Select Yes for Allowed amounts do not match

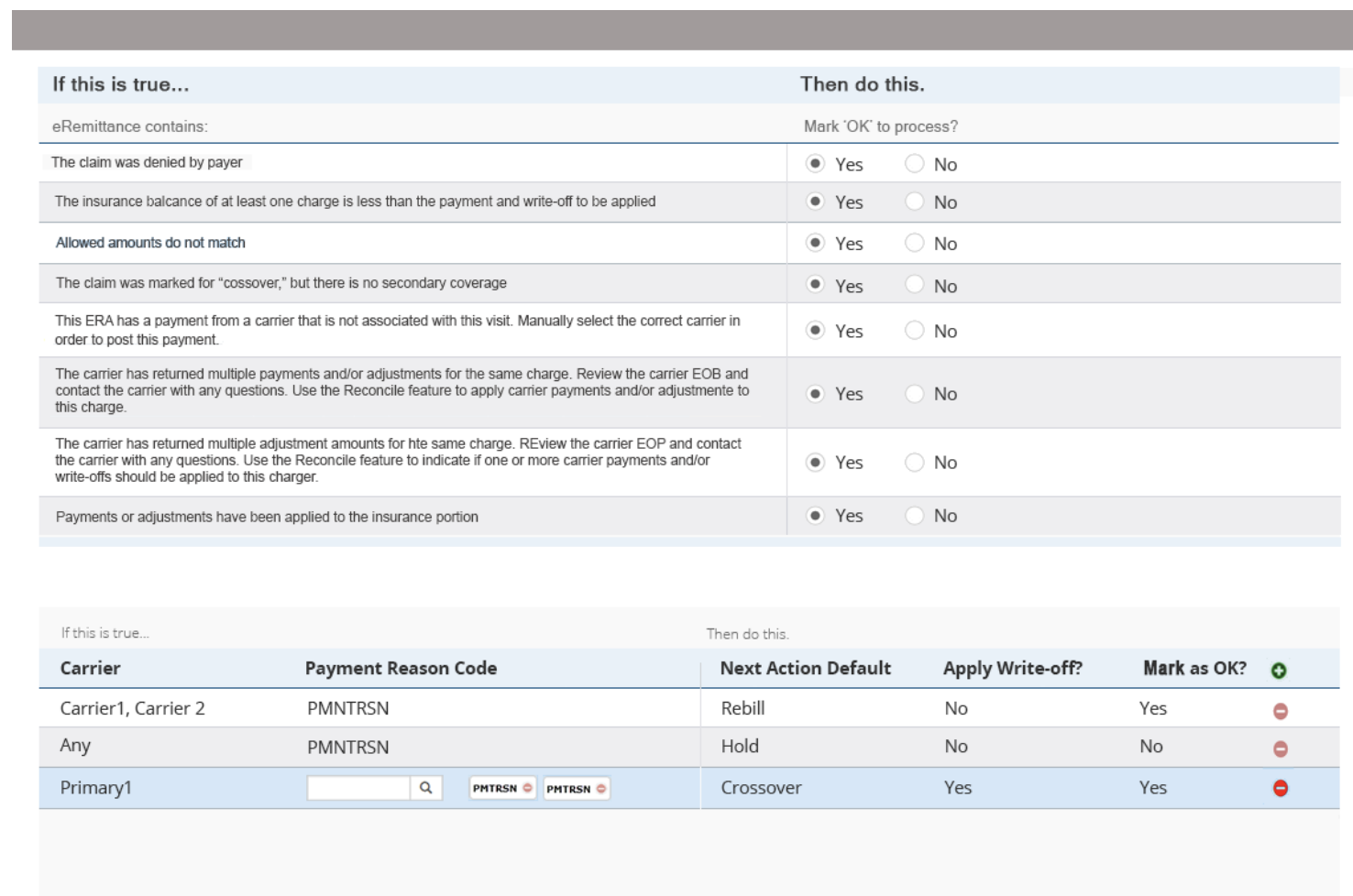tap(815, 243)
